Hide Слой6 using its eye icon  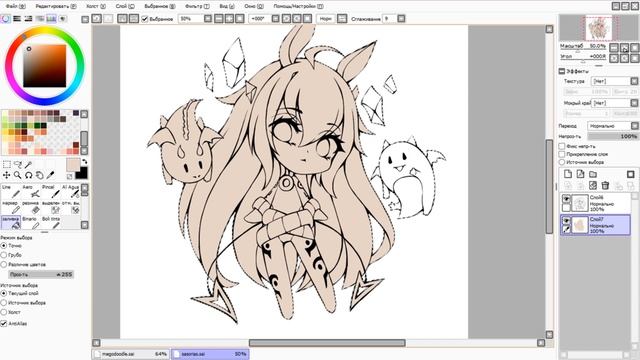(x=566, y=199)
